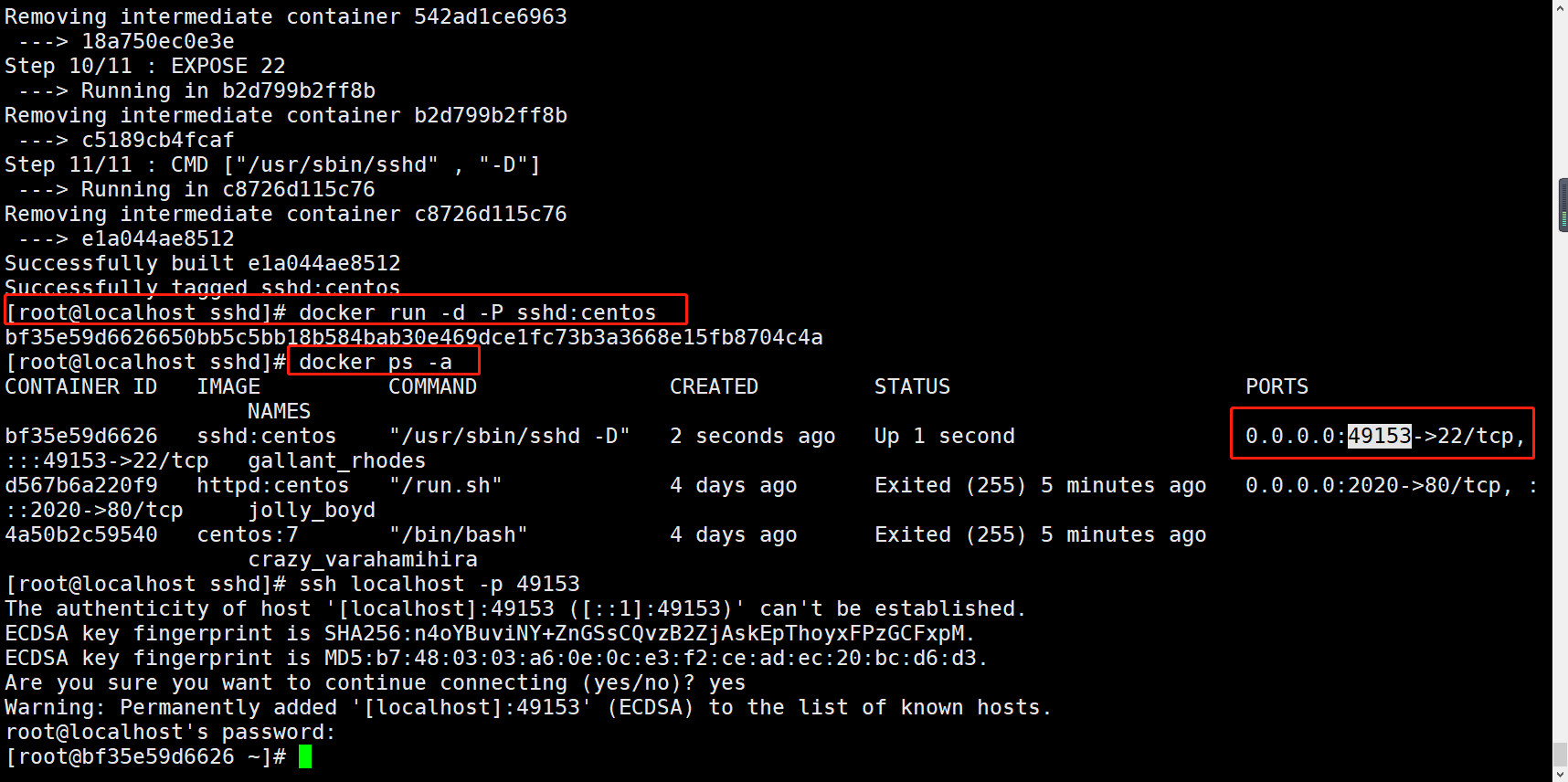Click the ECDSA MD5 fingerprint line
Image resolution: width=1568 pixels, height=782 pixels.
(x=496, y=658)
